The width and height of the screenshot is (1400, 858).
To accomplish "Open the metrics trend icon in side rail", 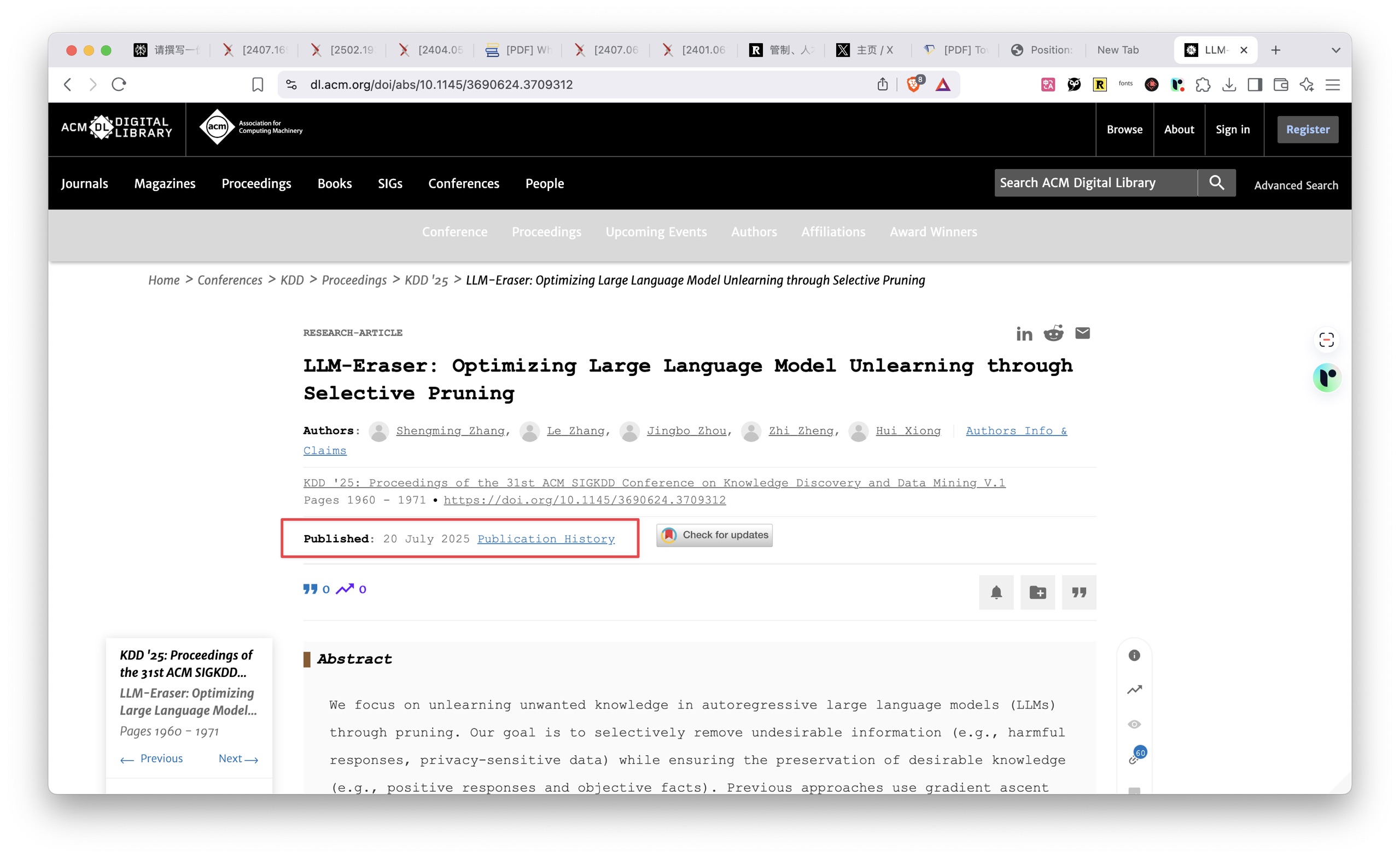I will coord(1134,689).
